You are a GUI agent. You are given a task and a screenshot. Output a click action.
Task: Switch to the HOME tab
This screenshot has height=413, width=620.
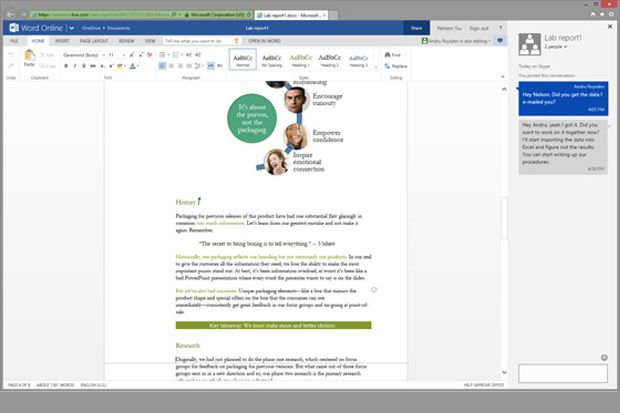pos(38,41)
